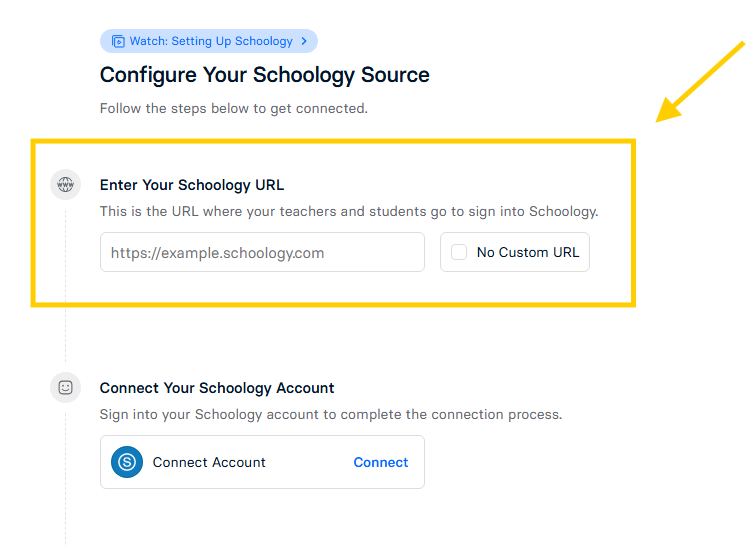The width and height of the screenshot is (755, 547).
Task: Click the Configure Your Schoology Source title
Action: tap(264, 75)
